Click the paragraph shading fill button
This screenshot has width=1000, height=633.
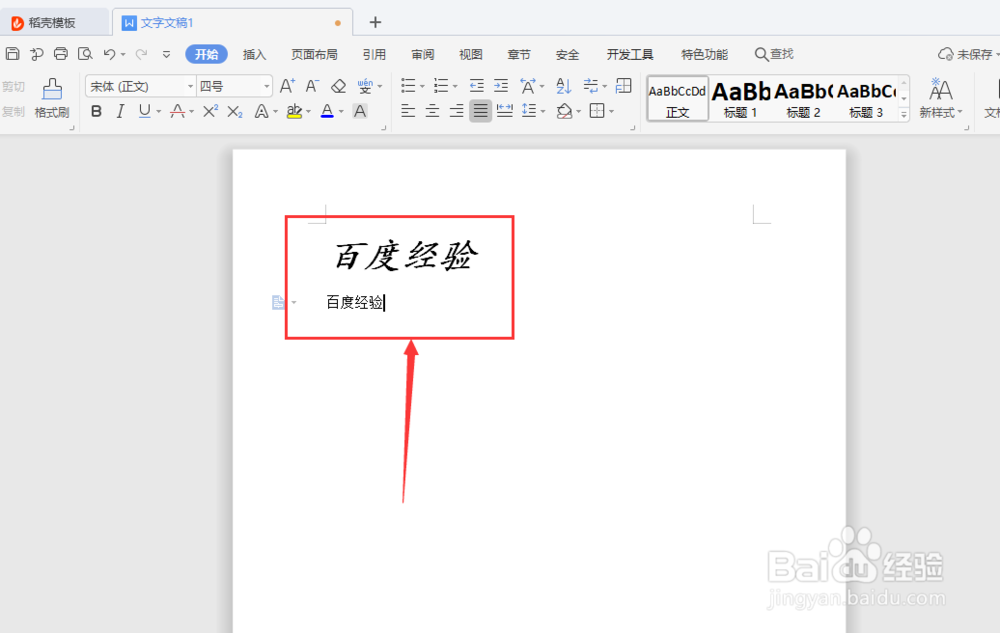tap(564, 112)
